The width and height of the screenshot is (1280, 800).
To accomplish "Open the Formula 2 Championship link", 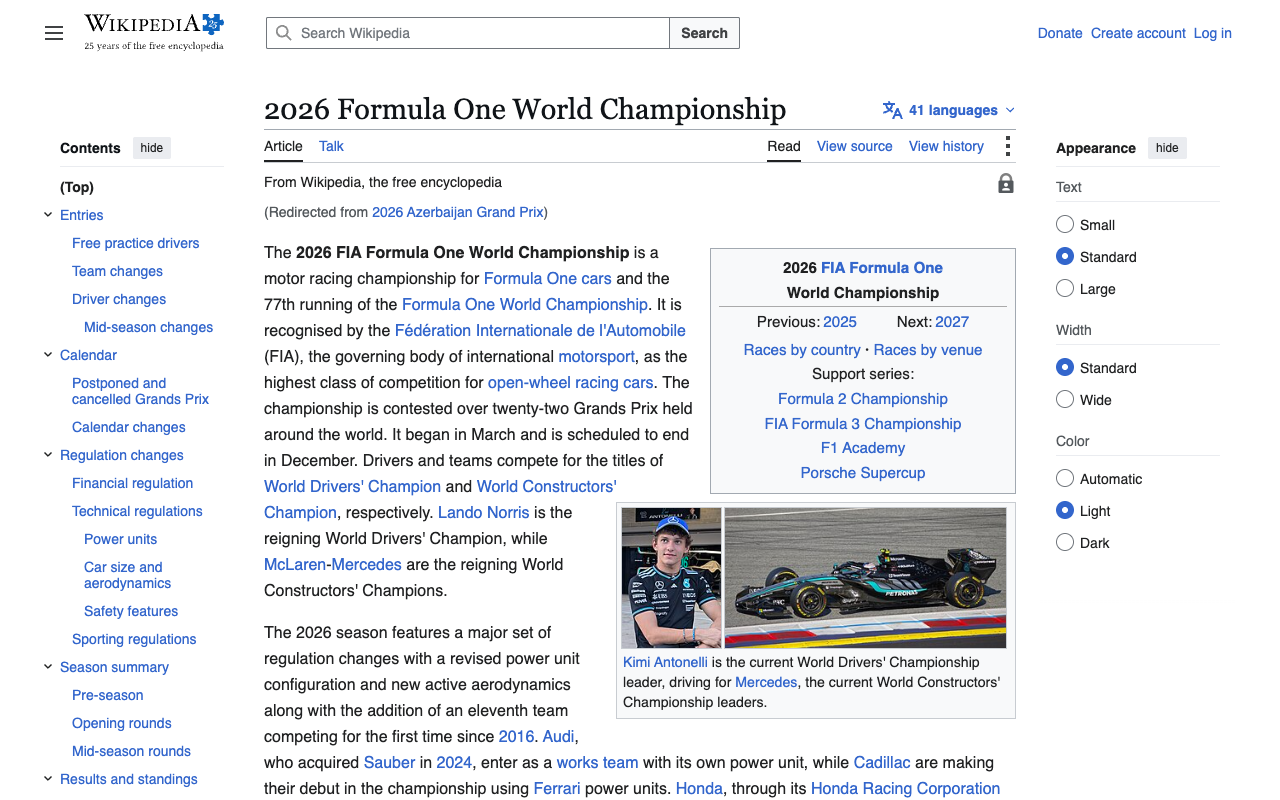I will [863, 398].
